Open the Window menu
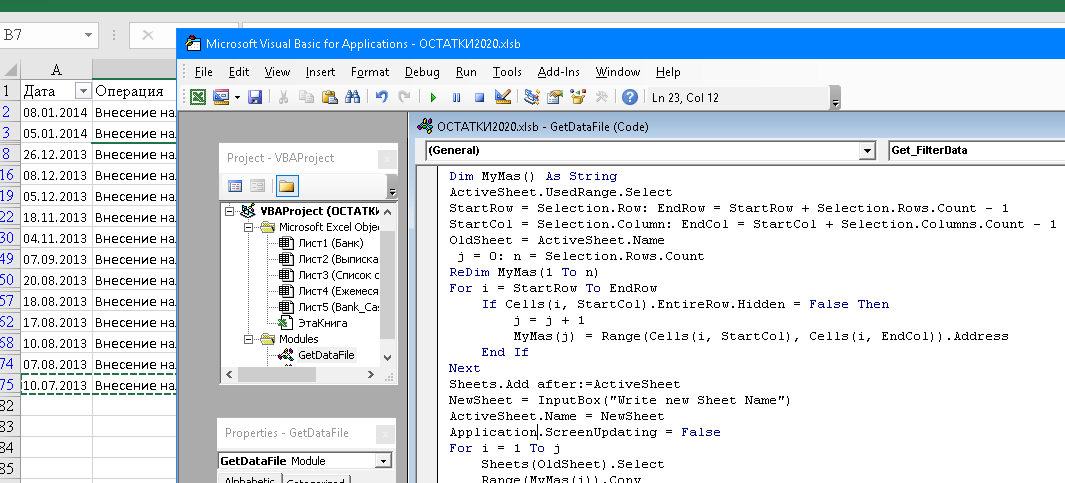Viewport: 1065px width, 483px height. click(x=617, y=71)
